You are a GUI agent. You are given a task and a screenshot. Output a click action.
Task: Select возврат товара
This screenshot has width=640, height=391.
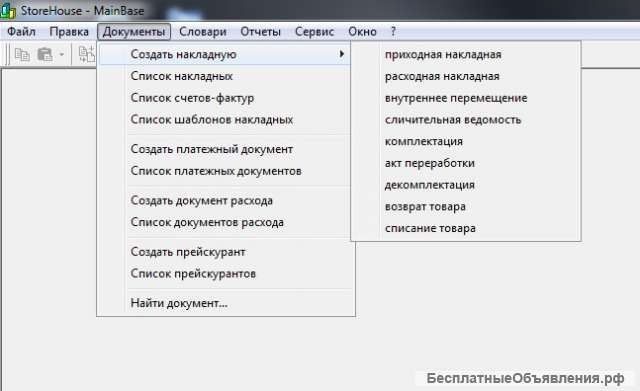pyautogui.click(x=466, y=207)
